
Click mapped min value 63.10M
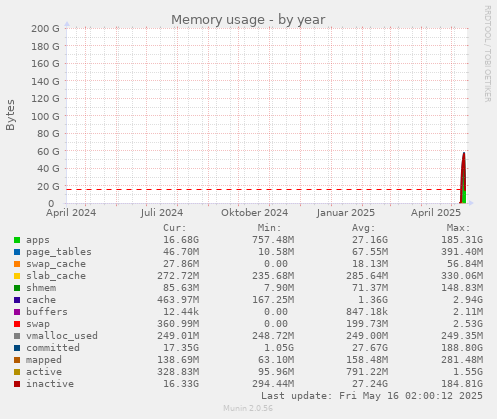click(x=276, y=360)
